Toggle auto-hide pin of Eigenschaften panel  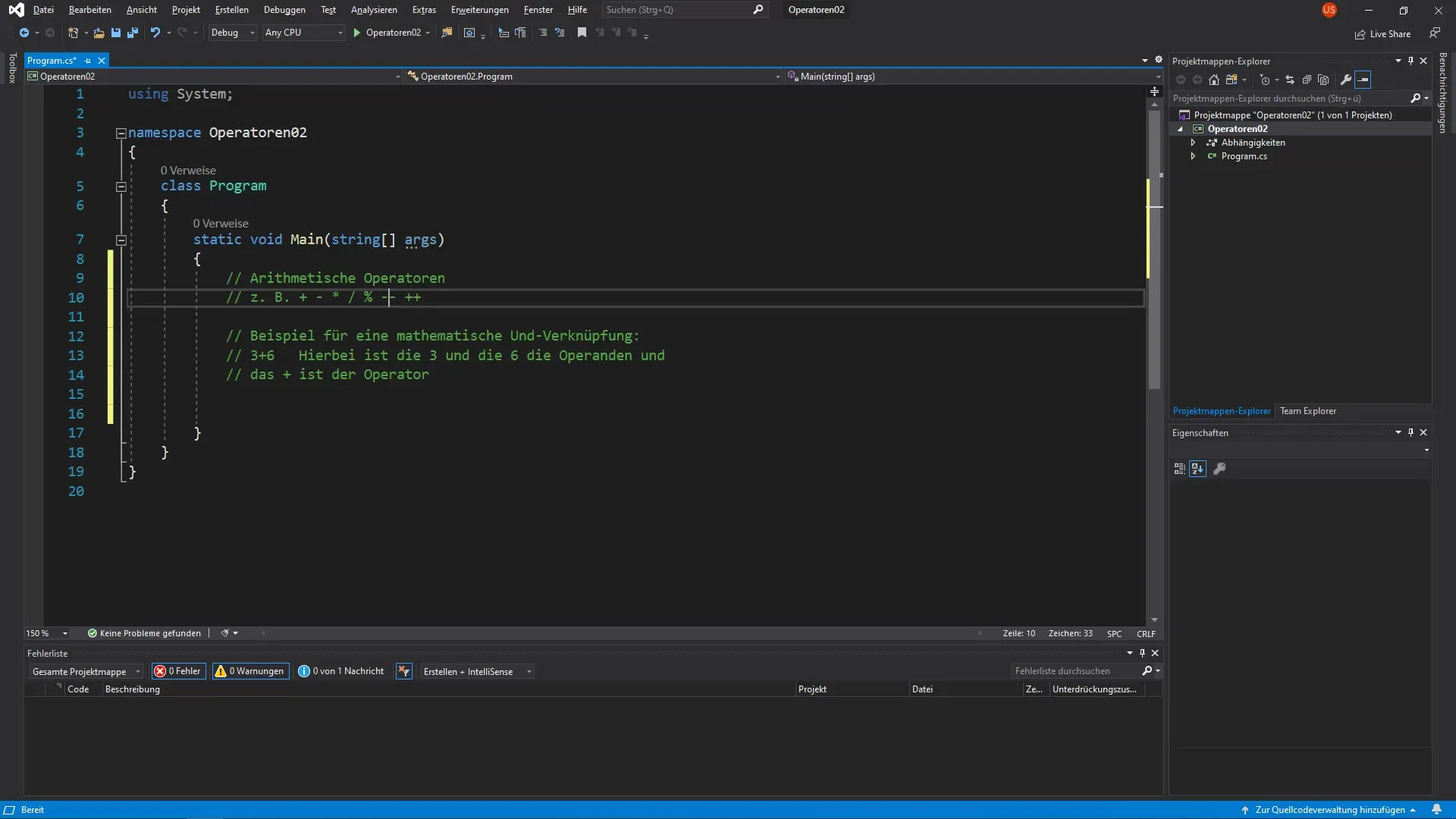pyautogui.click(x=1410, y=432)
